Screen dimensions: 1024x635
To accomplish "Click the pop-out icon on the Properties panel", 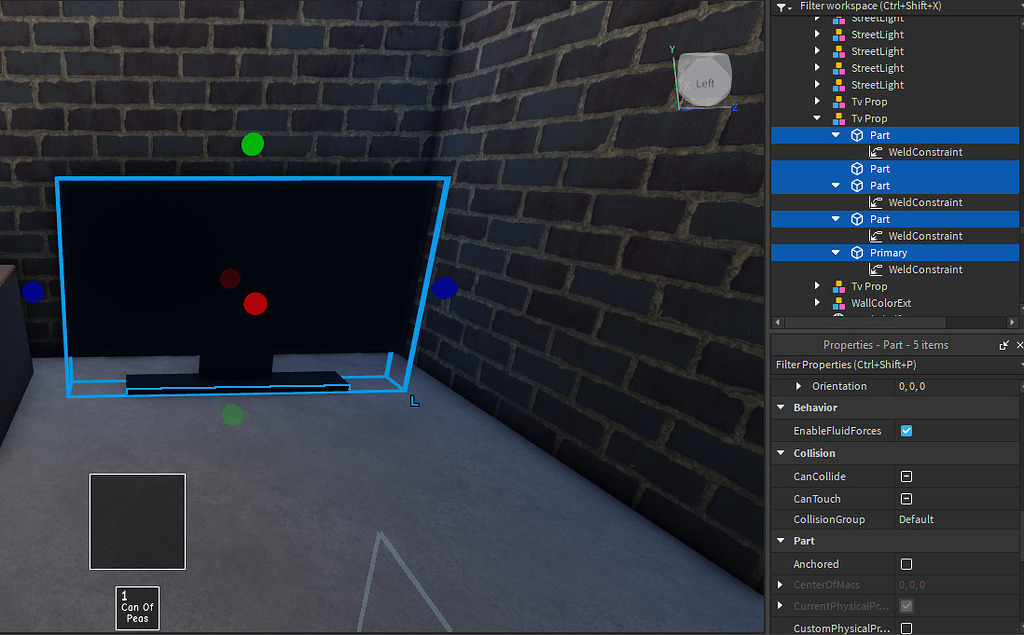I will (1002, 345).
